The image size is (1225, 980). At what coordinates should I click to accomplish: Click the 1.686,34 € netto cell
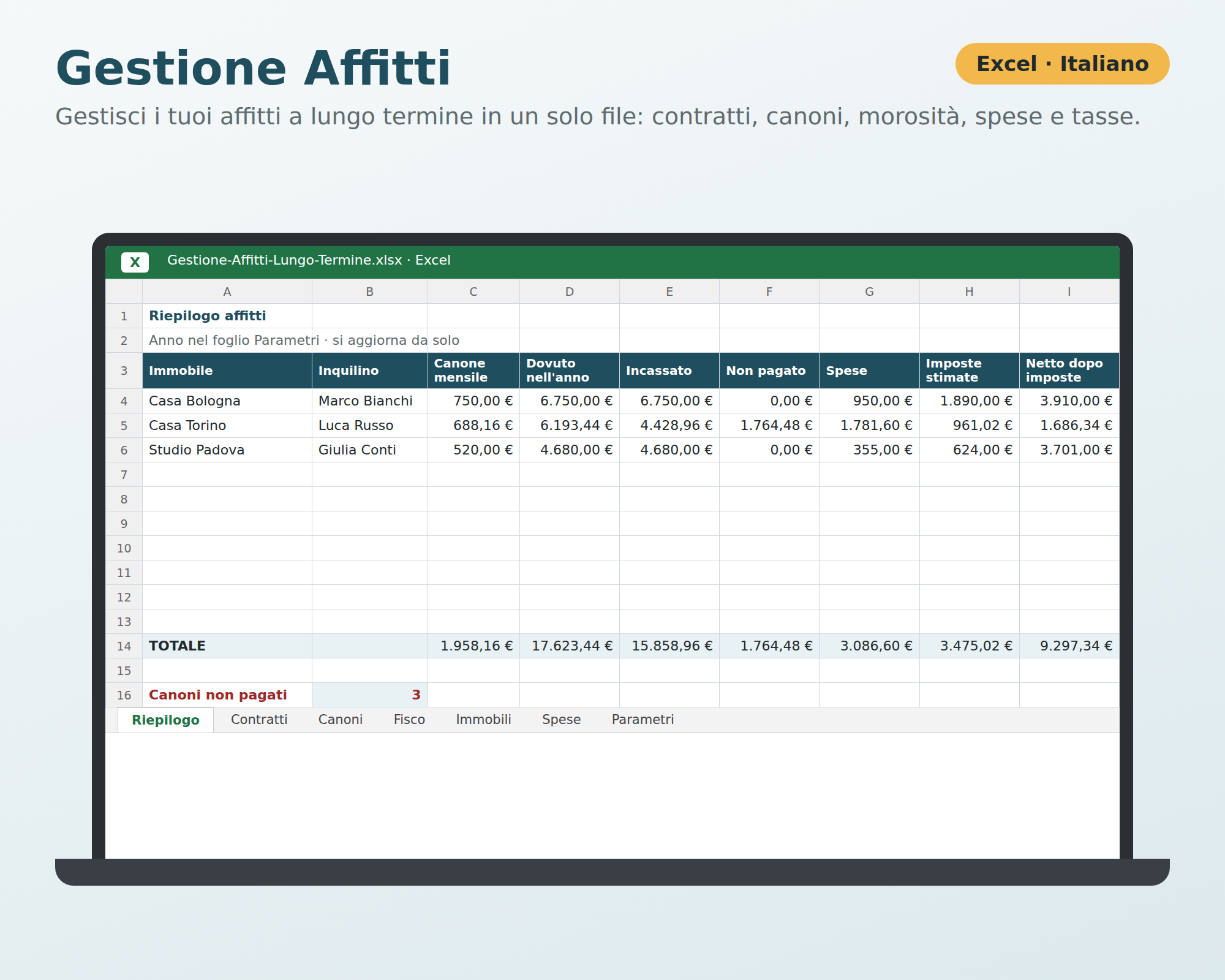(x=1069, y=426)
